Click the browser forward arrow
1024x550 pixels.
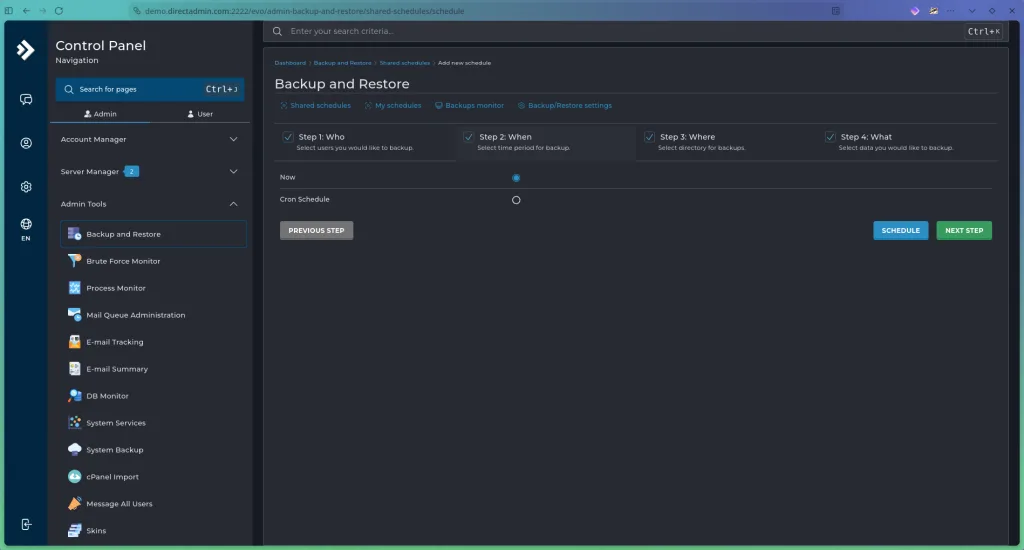(42, 10)
